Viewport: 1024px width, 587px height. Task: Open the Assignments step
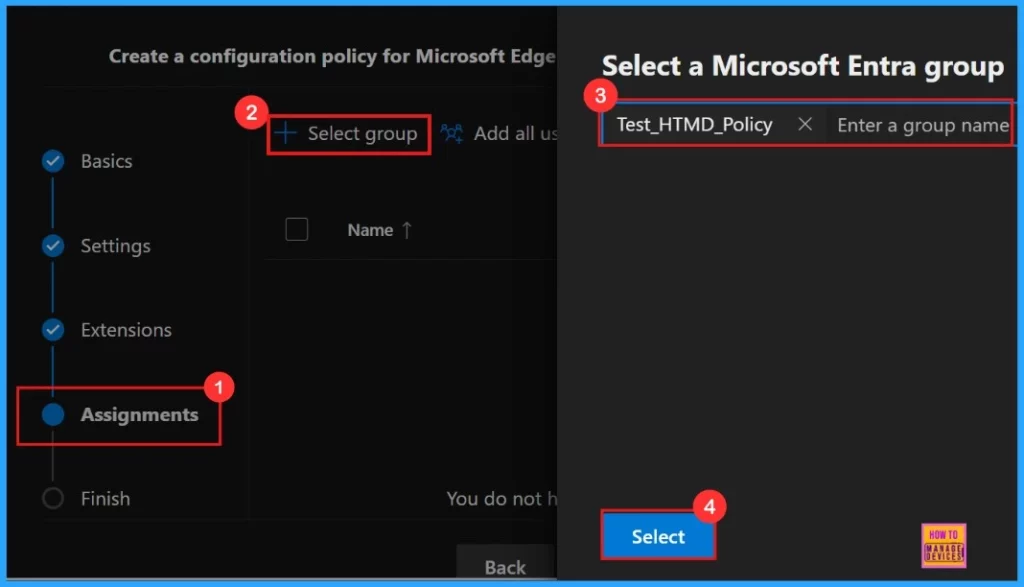pyautogui.click(x=139, y=415)
